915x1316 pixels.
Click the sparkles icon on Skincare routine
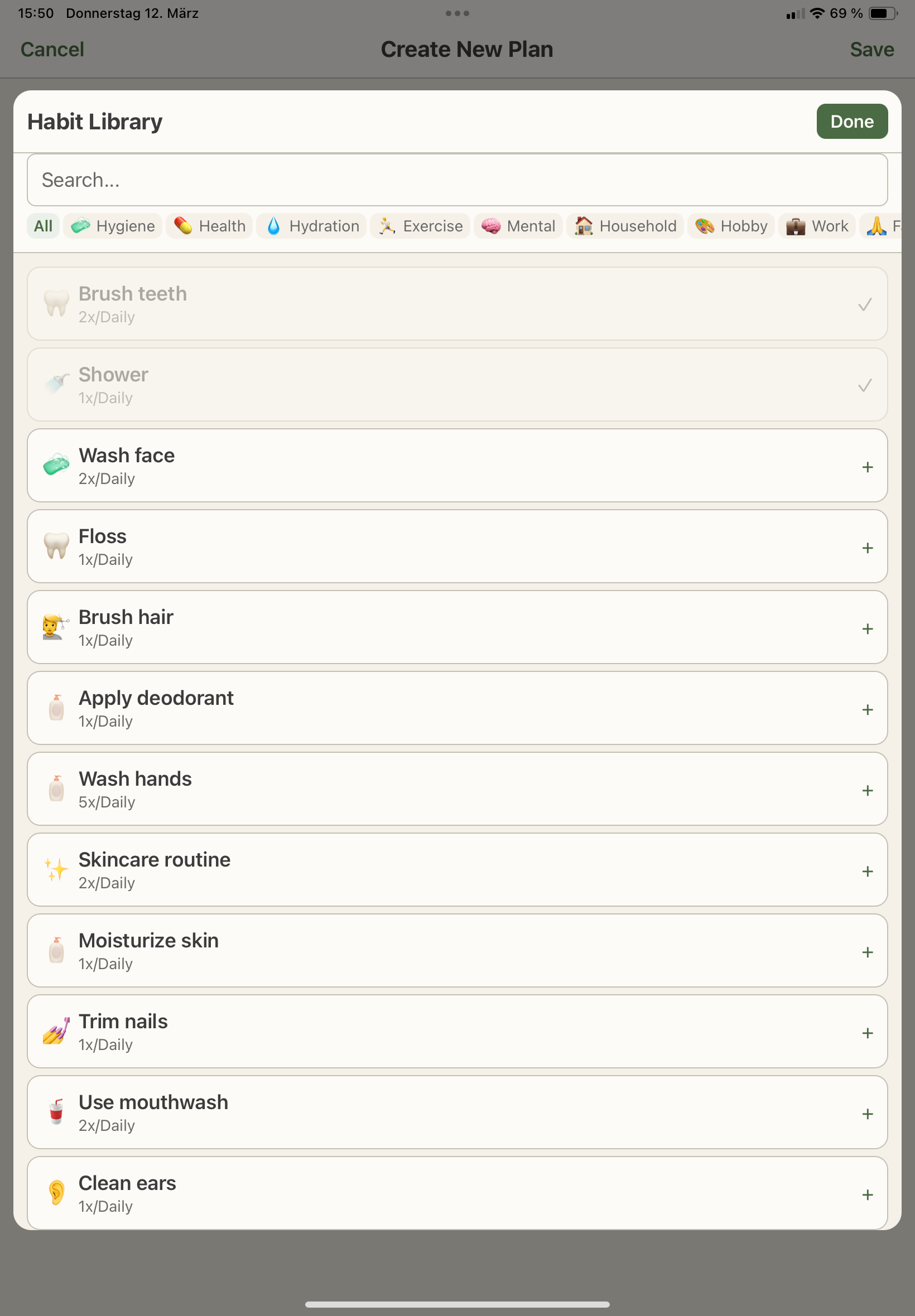55,870
